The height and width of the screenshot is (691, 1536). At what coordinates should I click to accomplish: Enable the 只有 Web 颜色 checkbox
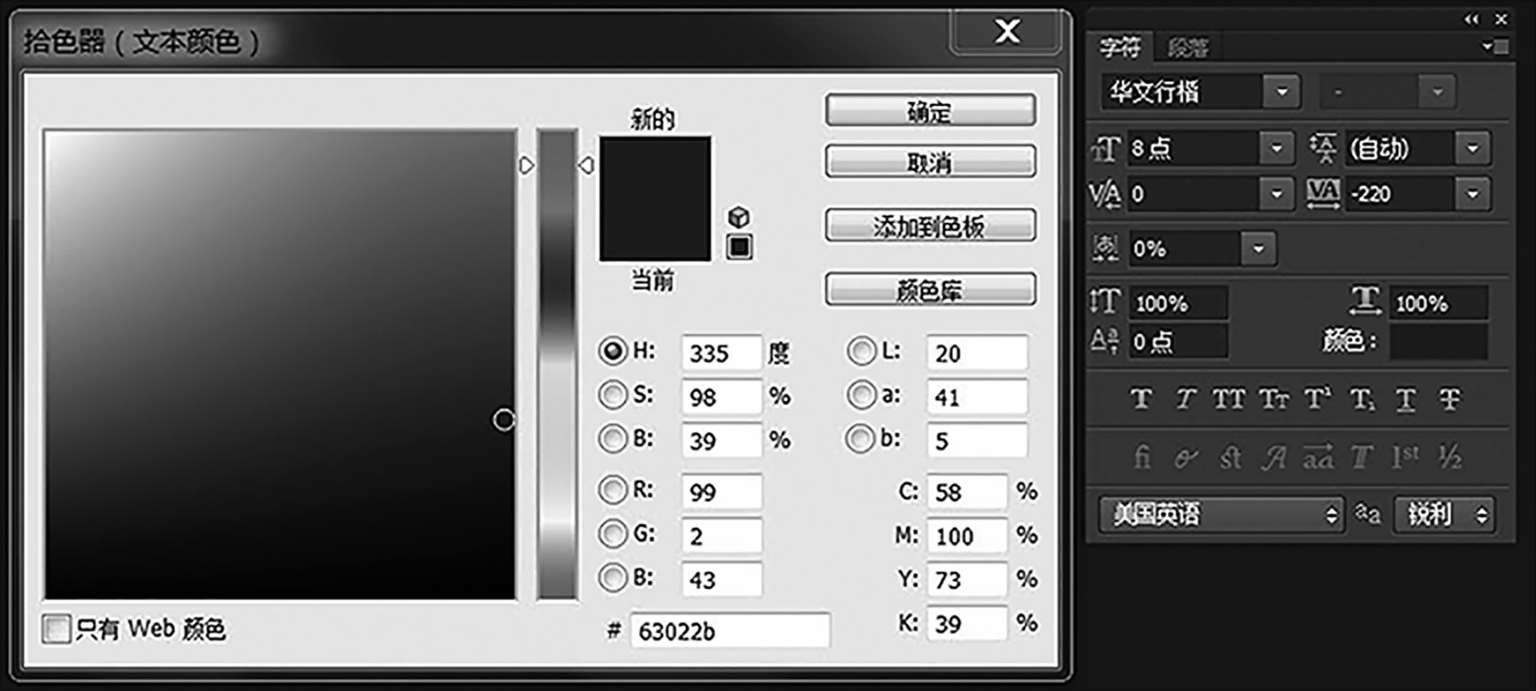click(x=57, y=629)
